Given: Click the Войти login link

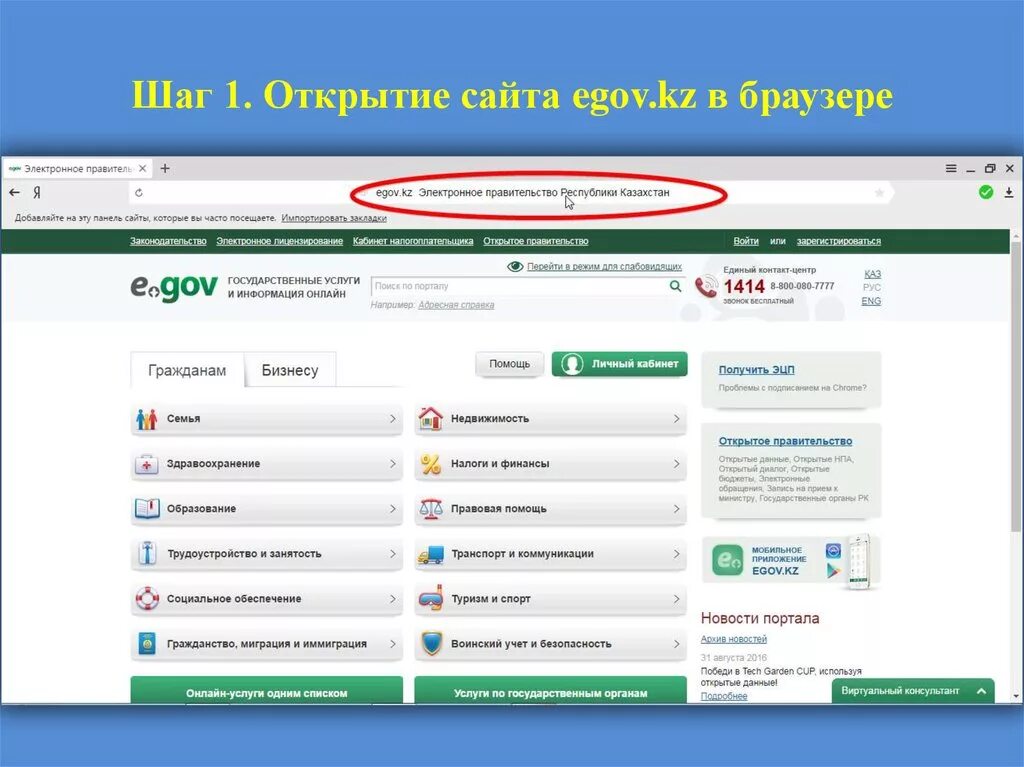Looking at the screenshot, I should (x=746, y=241).
